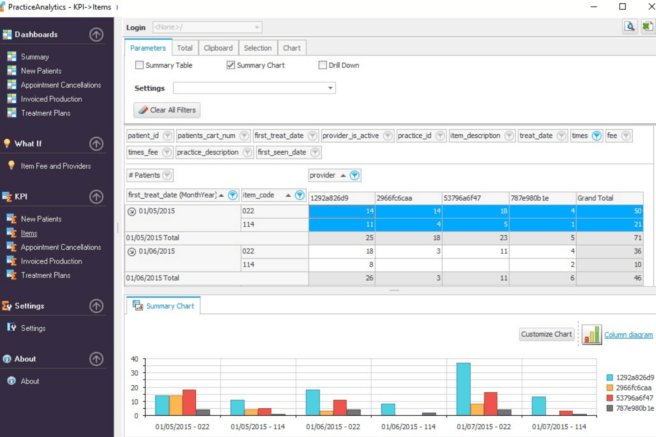The height and width of the screenshot is (437, 656).
Task: Click filter icon on treat_date field
Action: coord(561,135)
